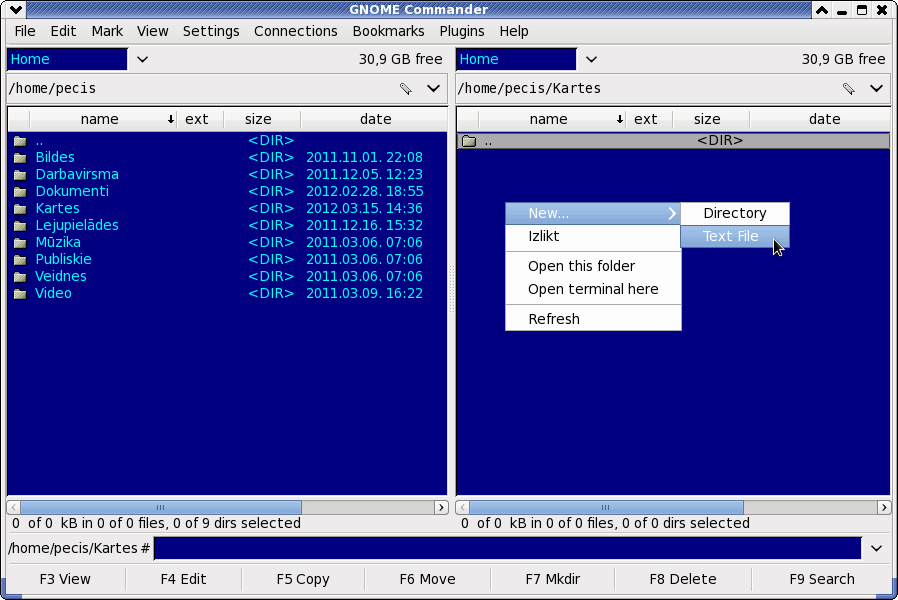898x600 pixels.
Task: Open the Bookmarks menu
Action: (388, 31)
